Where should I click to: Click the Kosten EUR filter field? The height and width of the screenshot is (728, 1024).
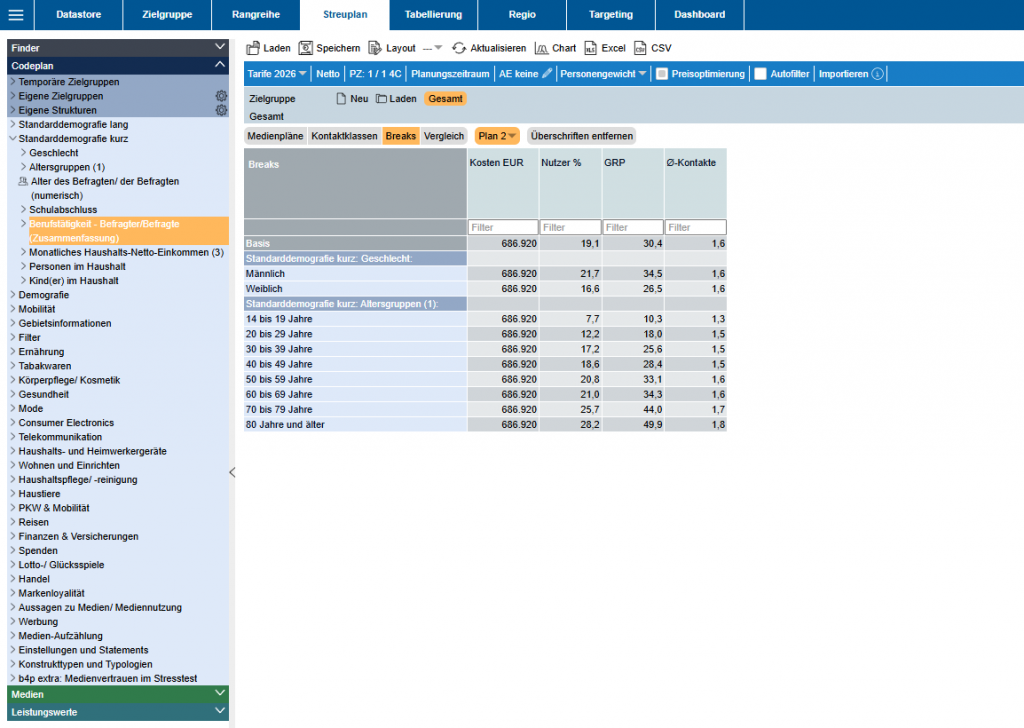501,228
